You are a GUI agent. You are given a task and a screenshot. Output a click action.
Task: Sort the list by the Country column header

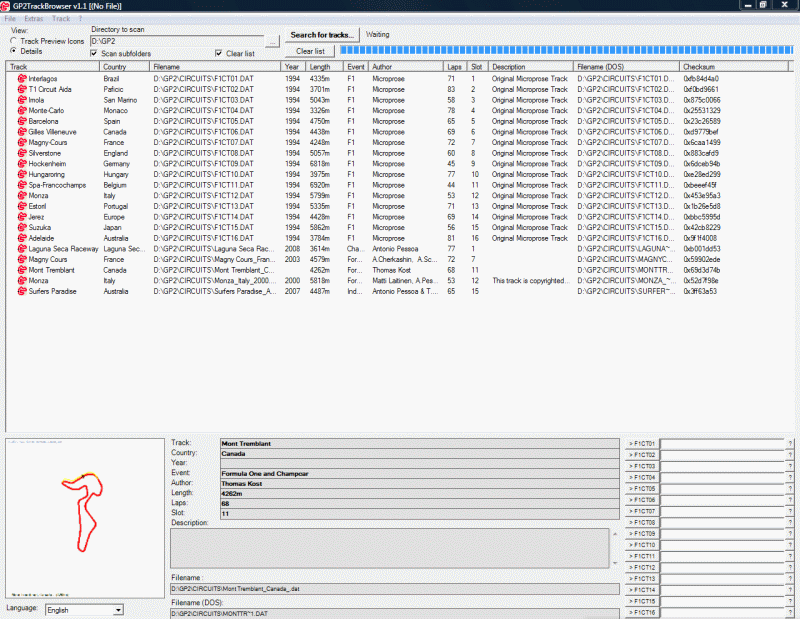tap(124, 67)
